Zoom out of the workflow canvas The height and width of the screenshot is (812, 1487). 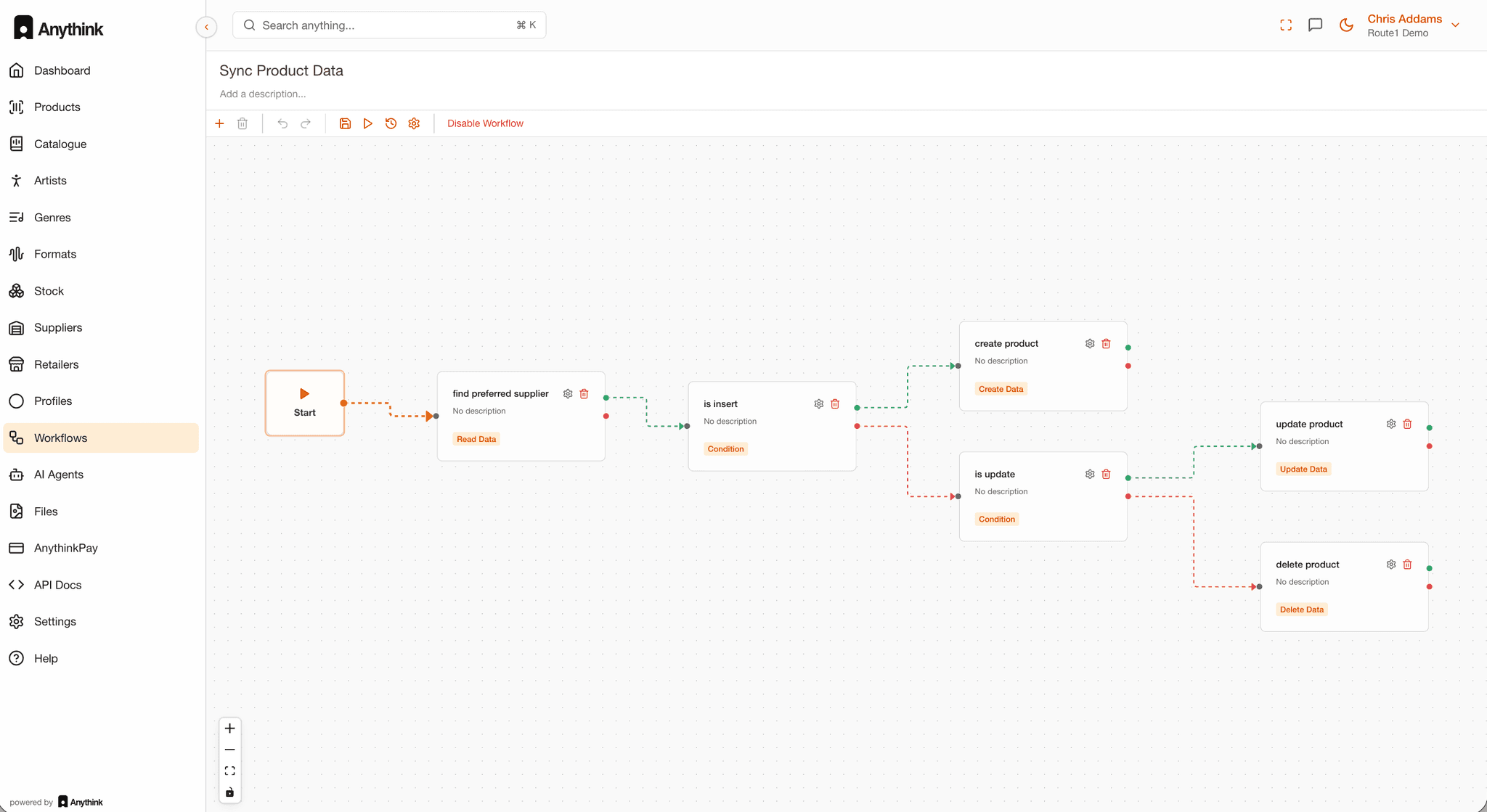point(229,750)
